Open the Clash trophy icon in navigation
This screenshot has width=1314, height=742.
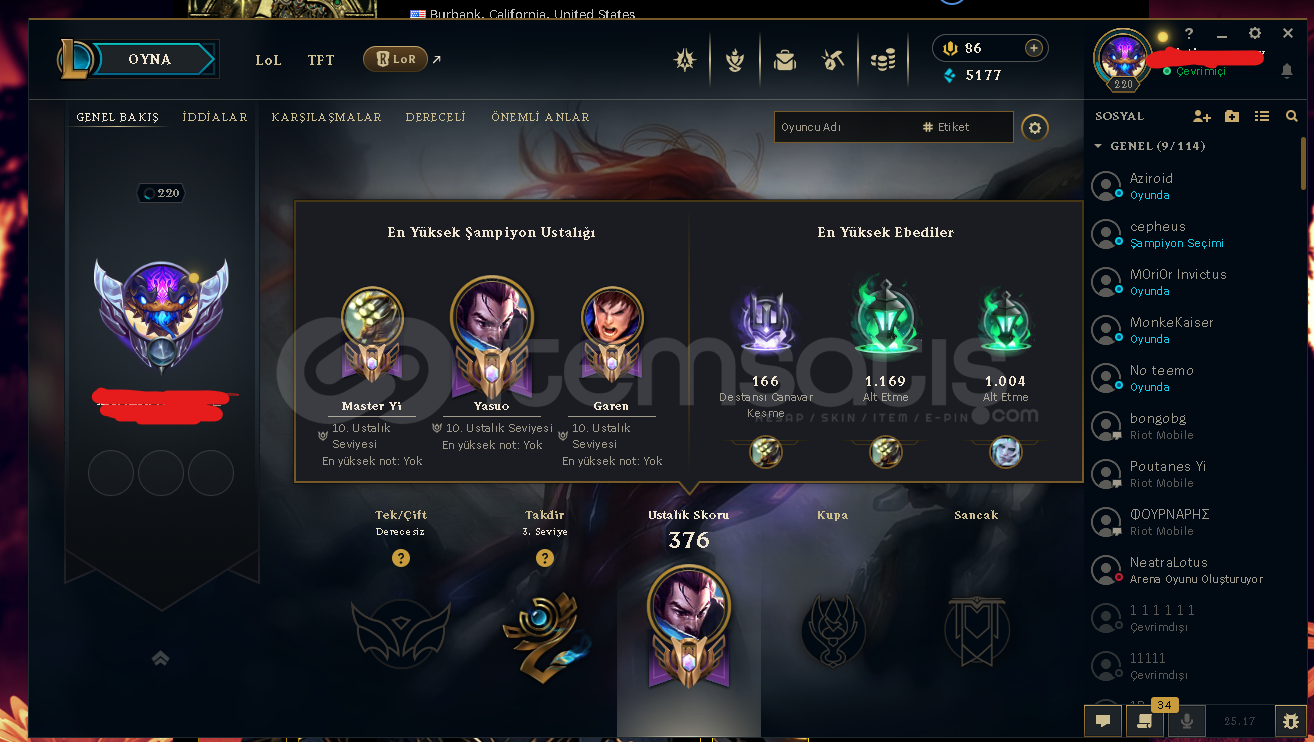click(x=685, y=60)
